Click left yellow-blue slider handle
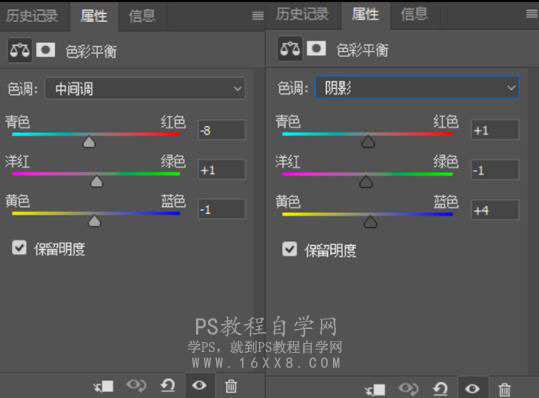The height and width of the screenshot is (398, 539). pos(95,221)
